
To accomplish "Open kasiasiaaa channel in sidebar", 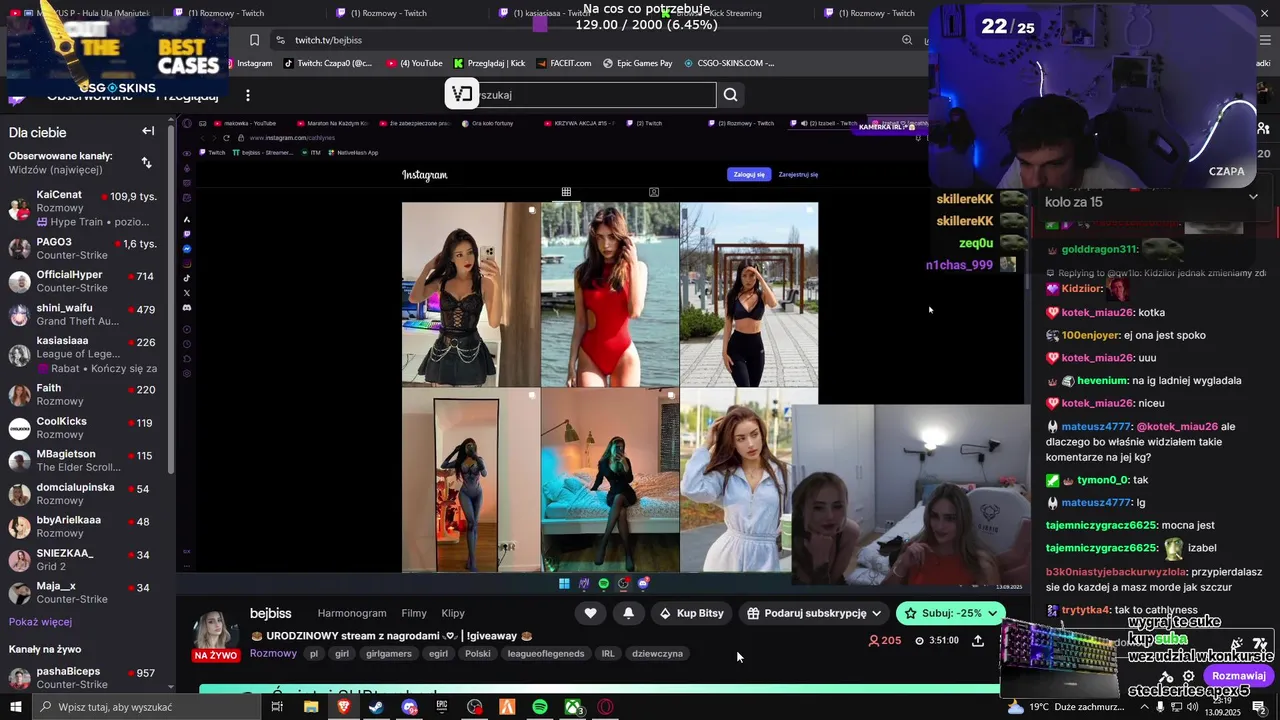I will pyautogui.click(x=84, y=354).
